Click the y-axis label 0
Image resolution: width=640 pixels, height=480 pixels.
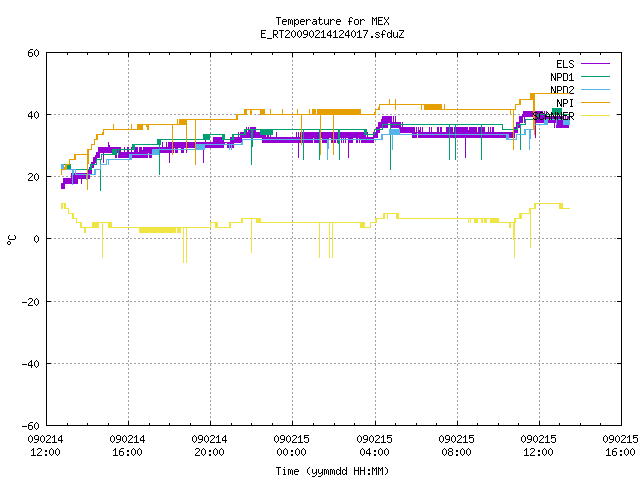[x=36, y=239]
